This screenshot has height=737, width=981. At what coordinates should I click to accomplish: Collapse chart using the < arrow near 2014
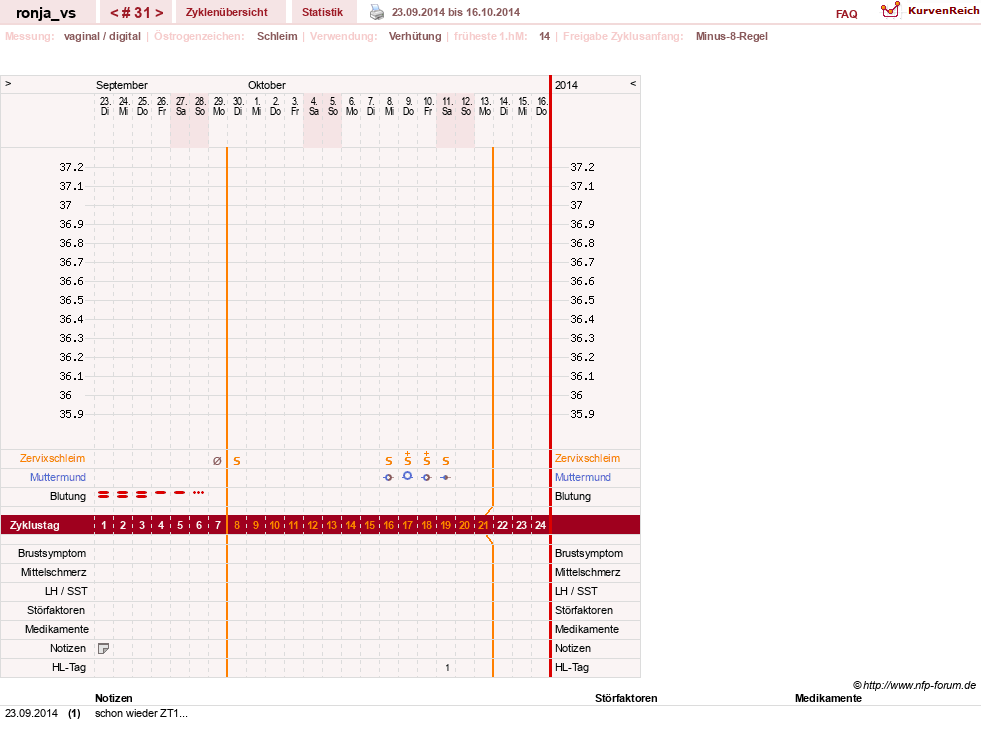pyautogui.click(x=633, y=83)
